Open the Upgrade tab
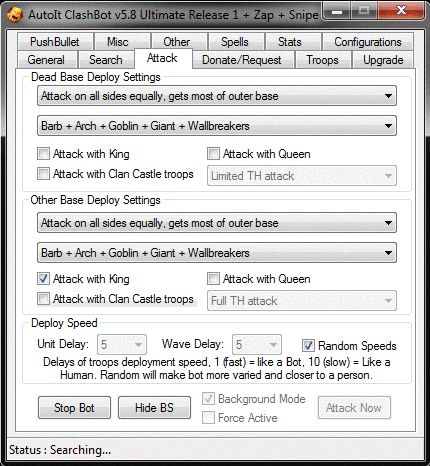The width and height of the screenshot is (430, 466). tap(383, 60)
